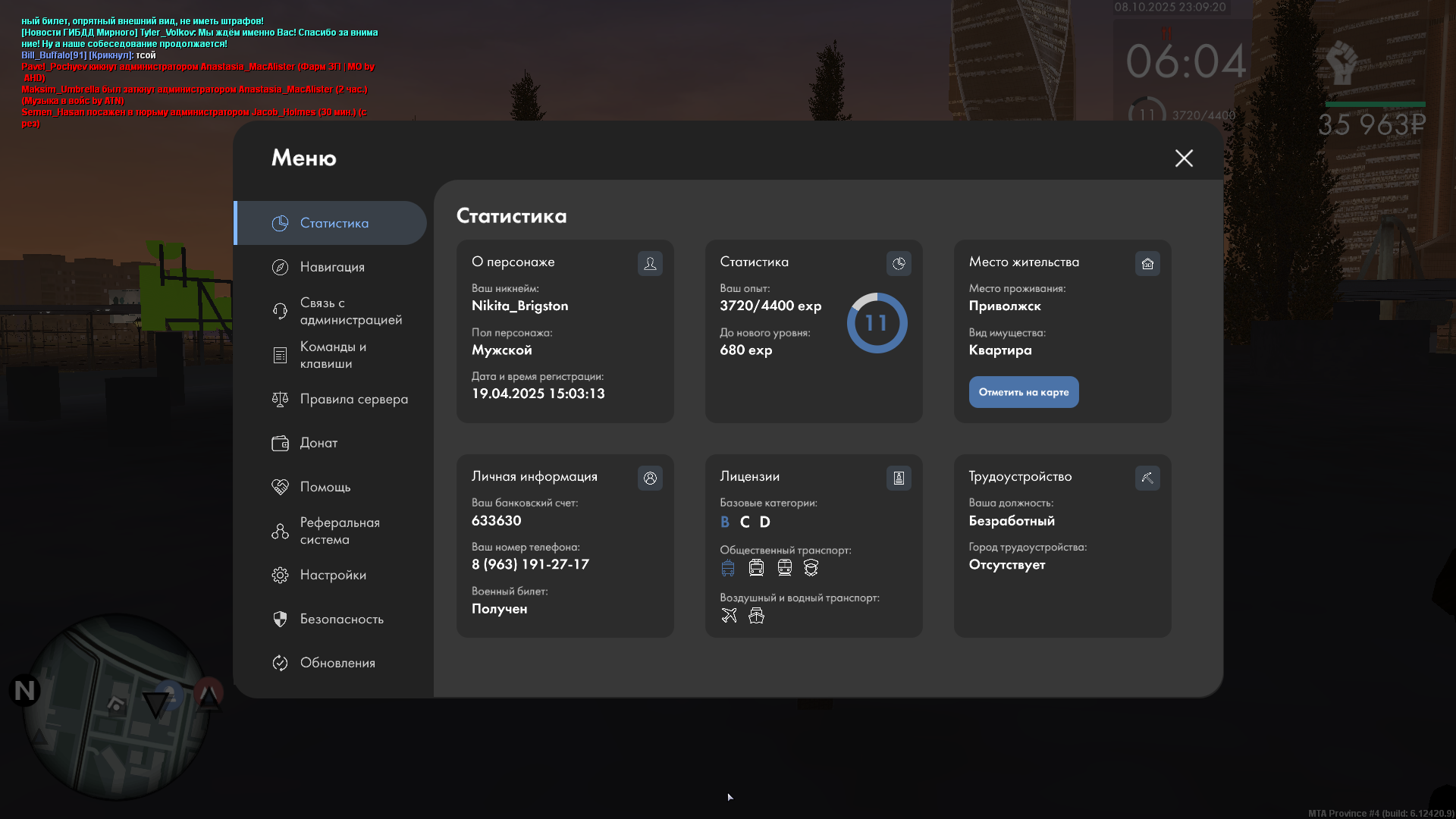Go to the Донат section
Image resolution: width=1456 pixels, height=819 pixels.
click(318, 443)
